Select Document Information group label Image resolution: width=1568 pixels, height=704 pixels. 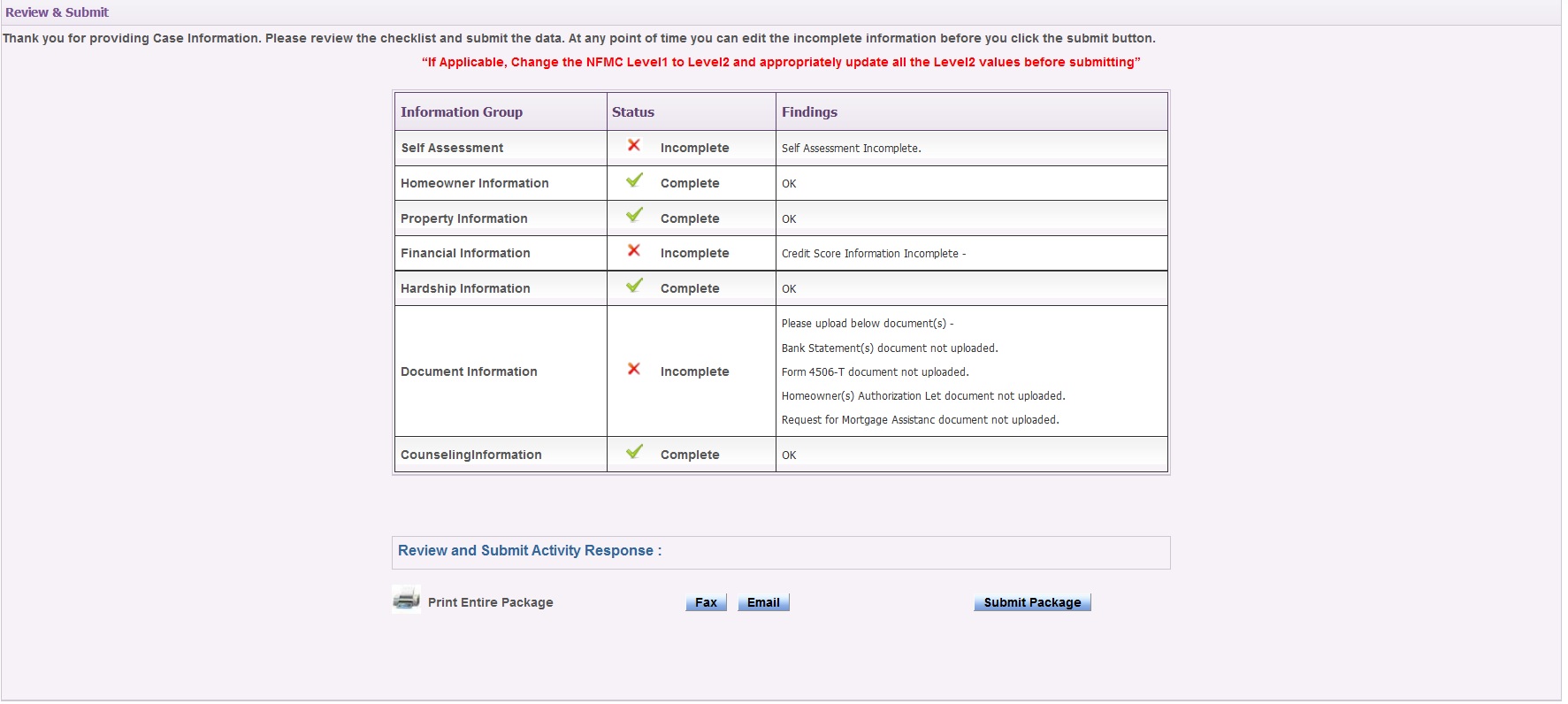click(x=469, y=371)
